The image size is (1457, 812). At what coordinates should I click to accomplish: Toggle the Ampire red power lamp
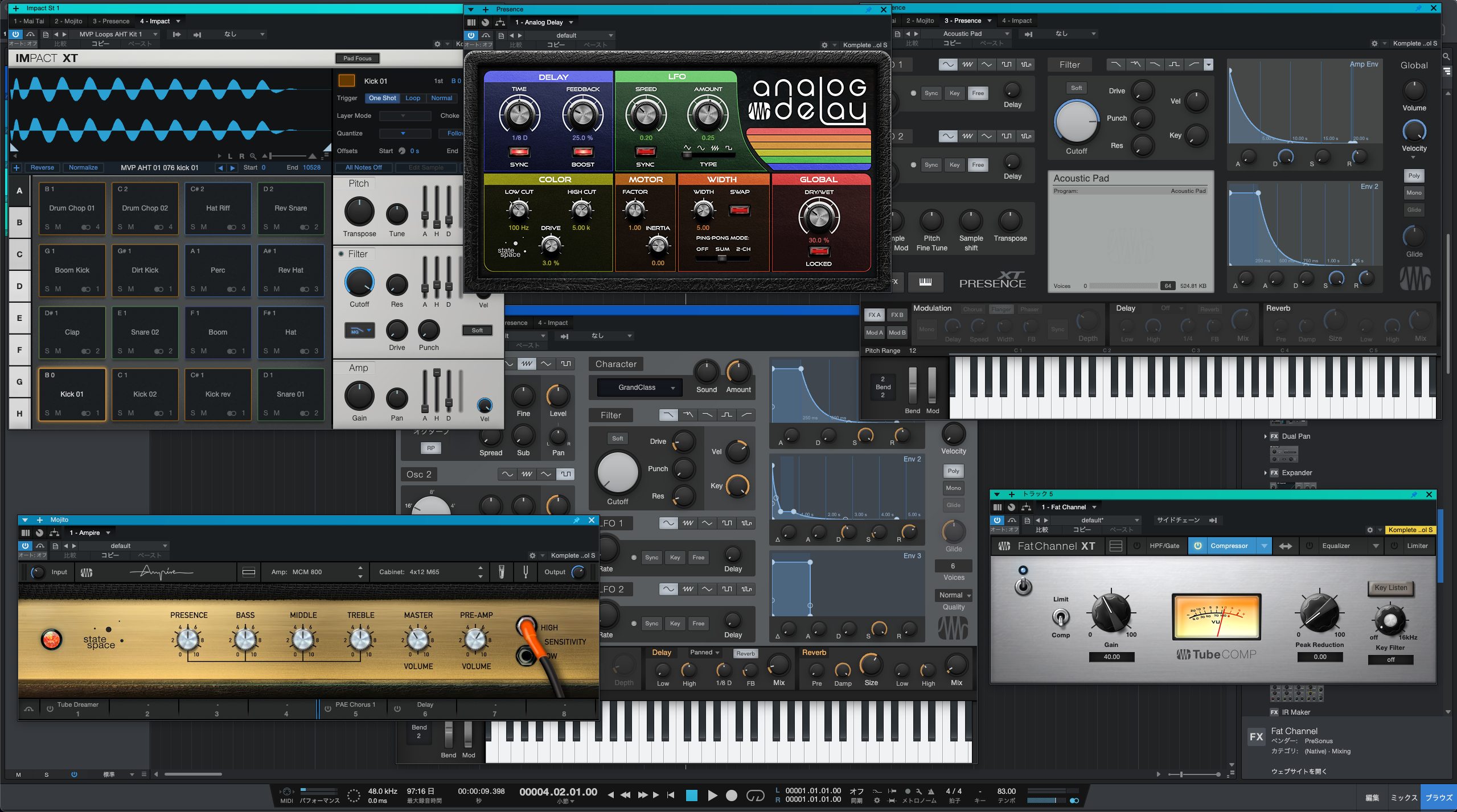point(51,640)
